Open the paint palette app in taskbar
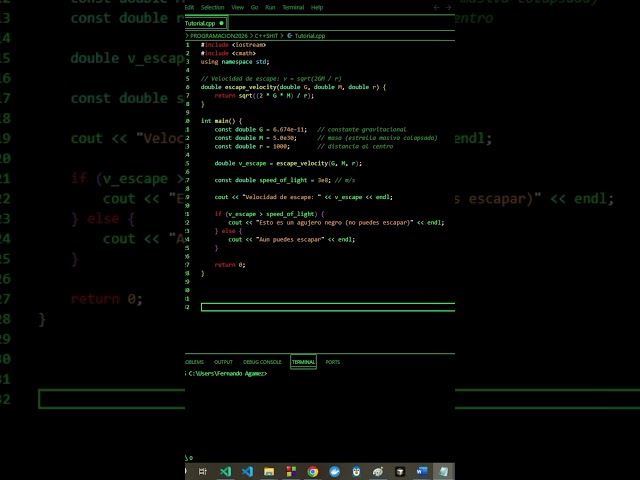640x480 pixels. (x=378, y=471)
